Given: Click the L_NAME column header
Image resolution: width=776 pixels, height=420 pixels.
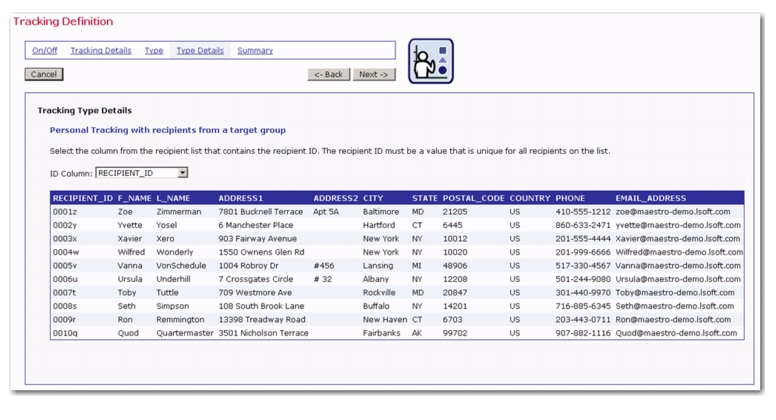Looking at the screenshot, I should [x=173, y=198].
